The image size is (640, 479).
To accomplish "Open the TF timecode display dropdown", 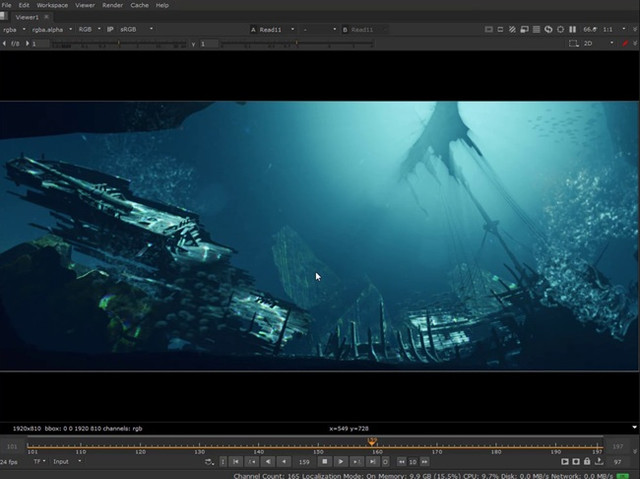I will pyautogui.click(x=39, y=461).
